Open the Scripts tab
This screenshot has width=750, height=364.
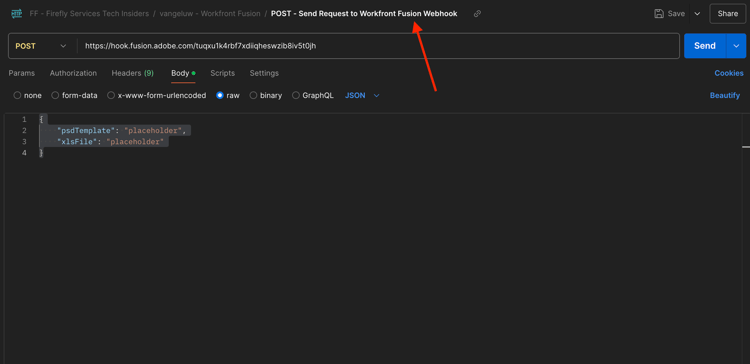click(222, 73)
